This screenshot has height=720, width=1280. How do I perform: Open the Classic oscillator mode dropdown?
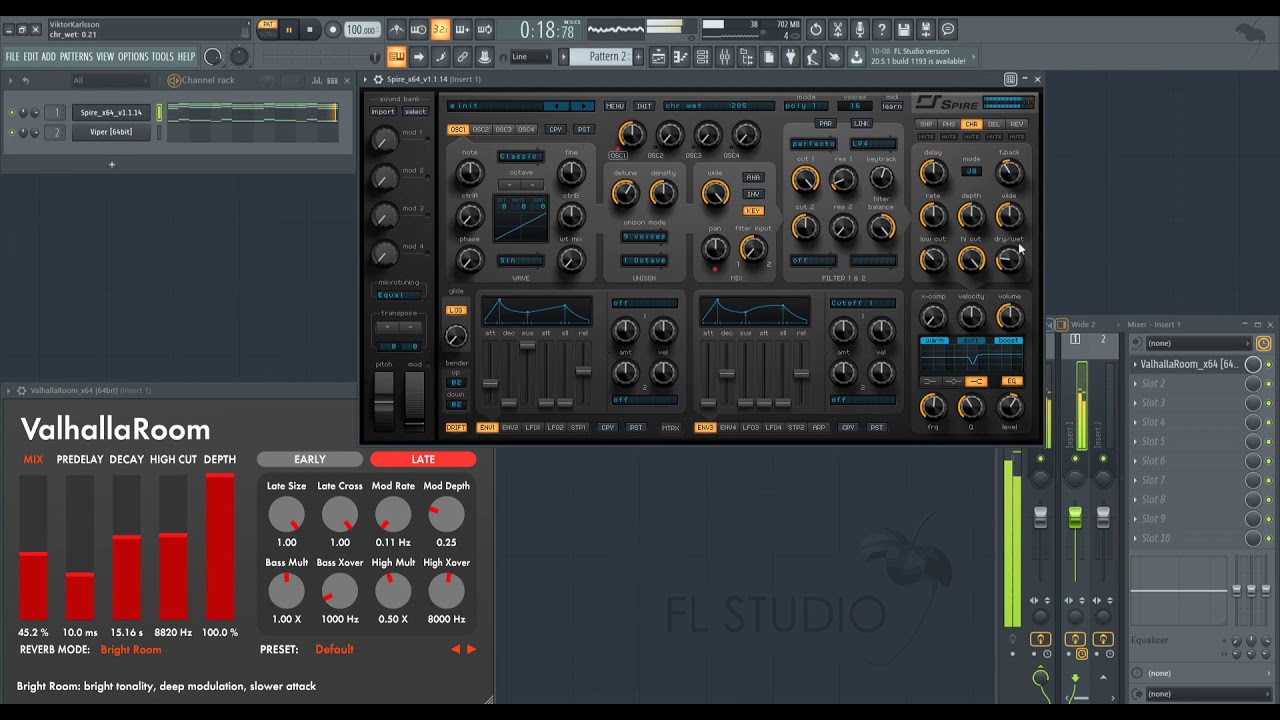click(x=520, y=157)
